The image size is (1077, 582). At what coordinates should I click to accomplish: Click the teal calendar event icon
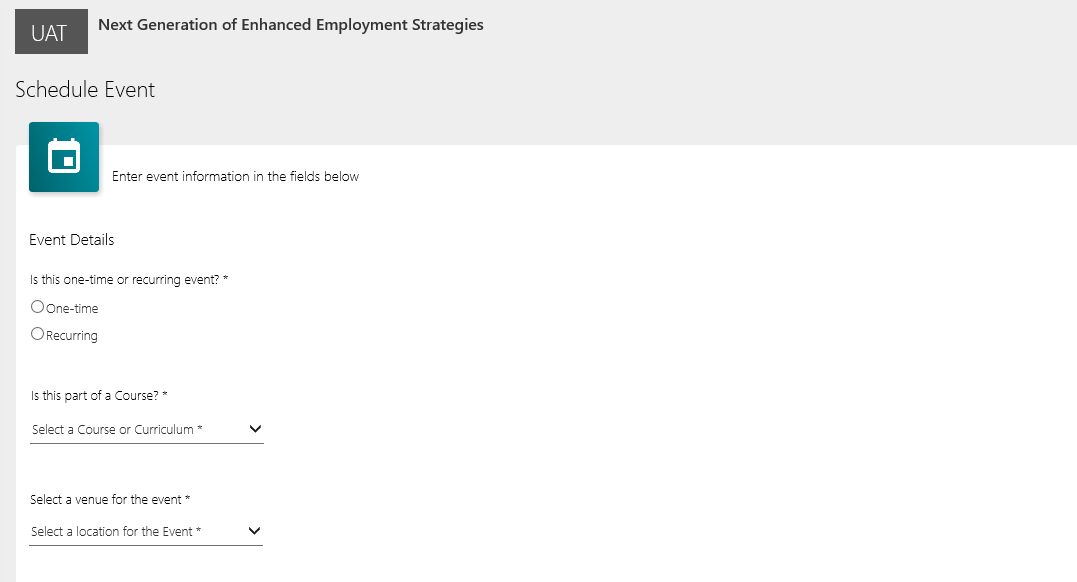pyautogui.click(x=64, y=157)
